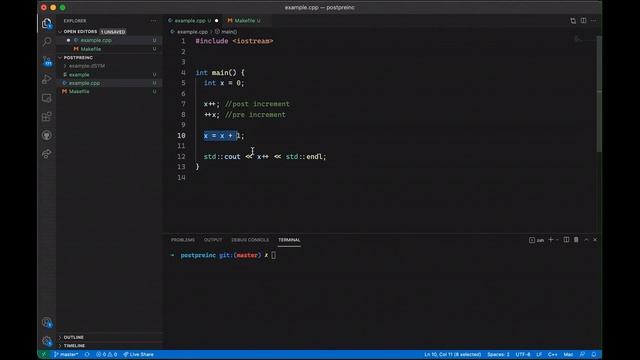
Task: Maximize the terminal panel size
Action: 586,240
